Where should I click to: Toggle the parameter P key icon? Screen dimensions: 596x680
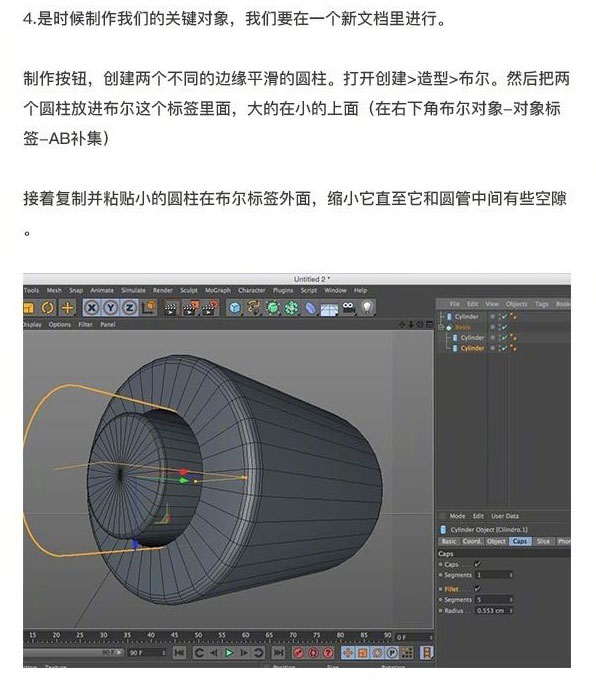[392, 652]
